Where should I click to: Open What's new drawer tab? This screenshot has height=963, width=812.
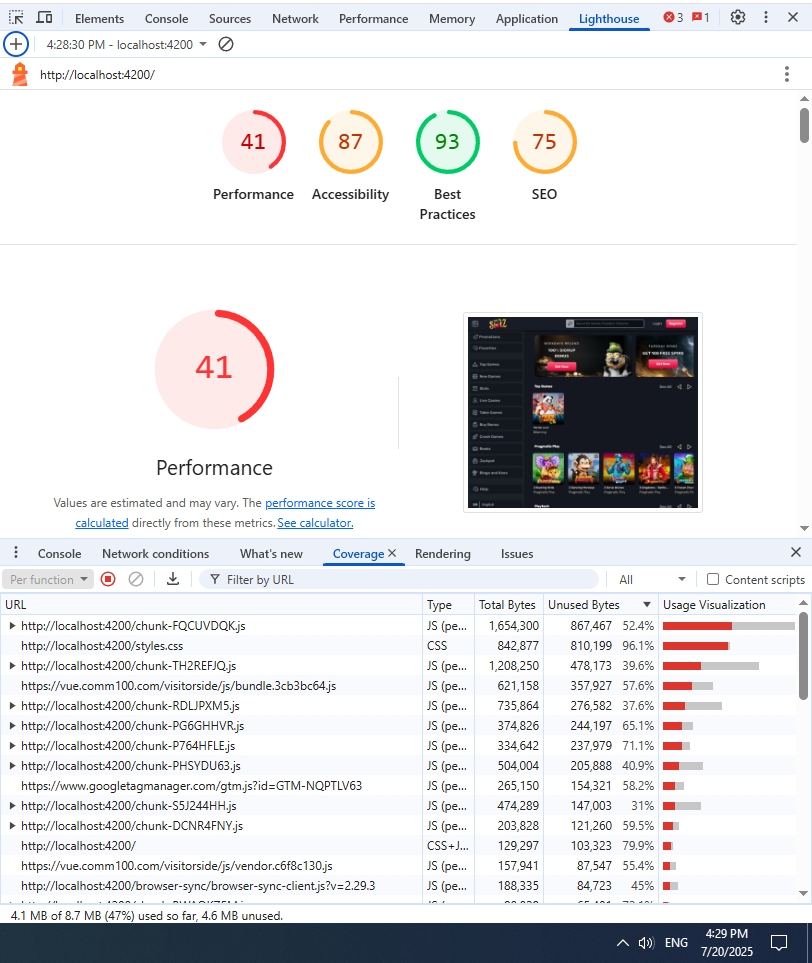click(271, 553)
